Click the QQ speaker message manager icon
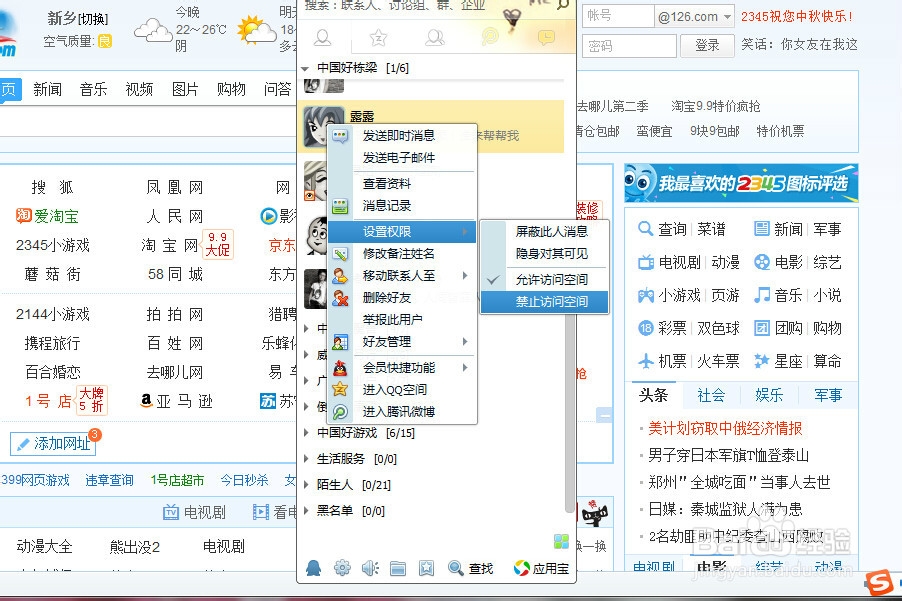 tap(370, 568)
